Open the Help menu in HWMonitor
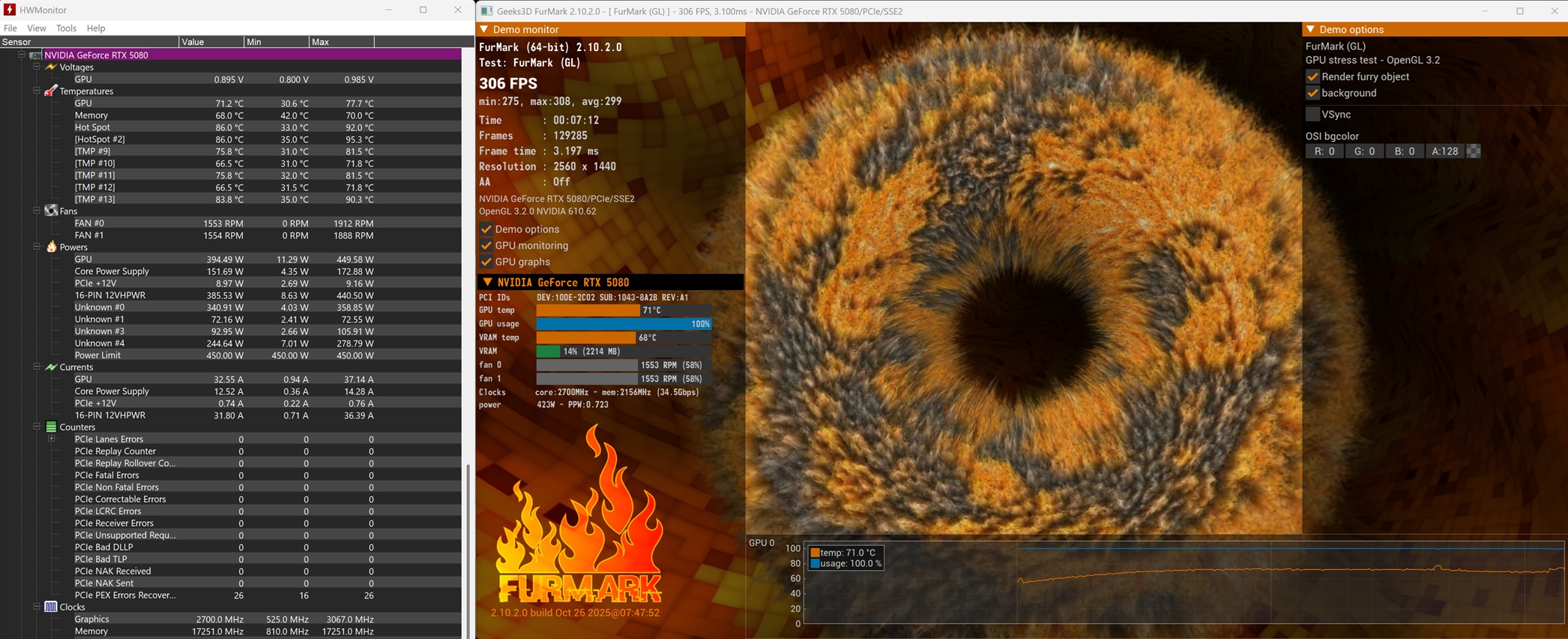Screen dimensions: 1568x639 [96, 28]
